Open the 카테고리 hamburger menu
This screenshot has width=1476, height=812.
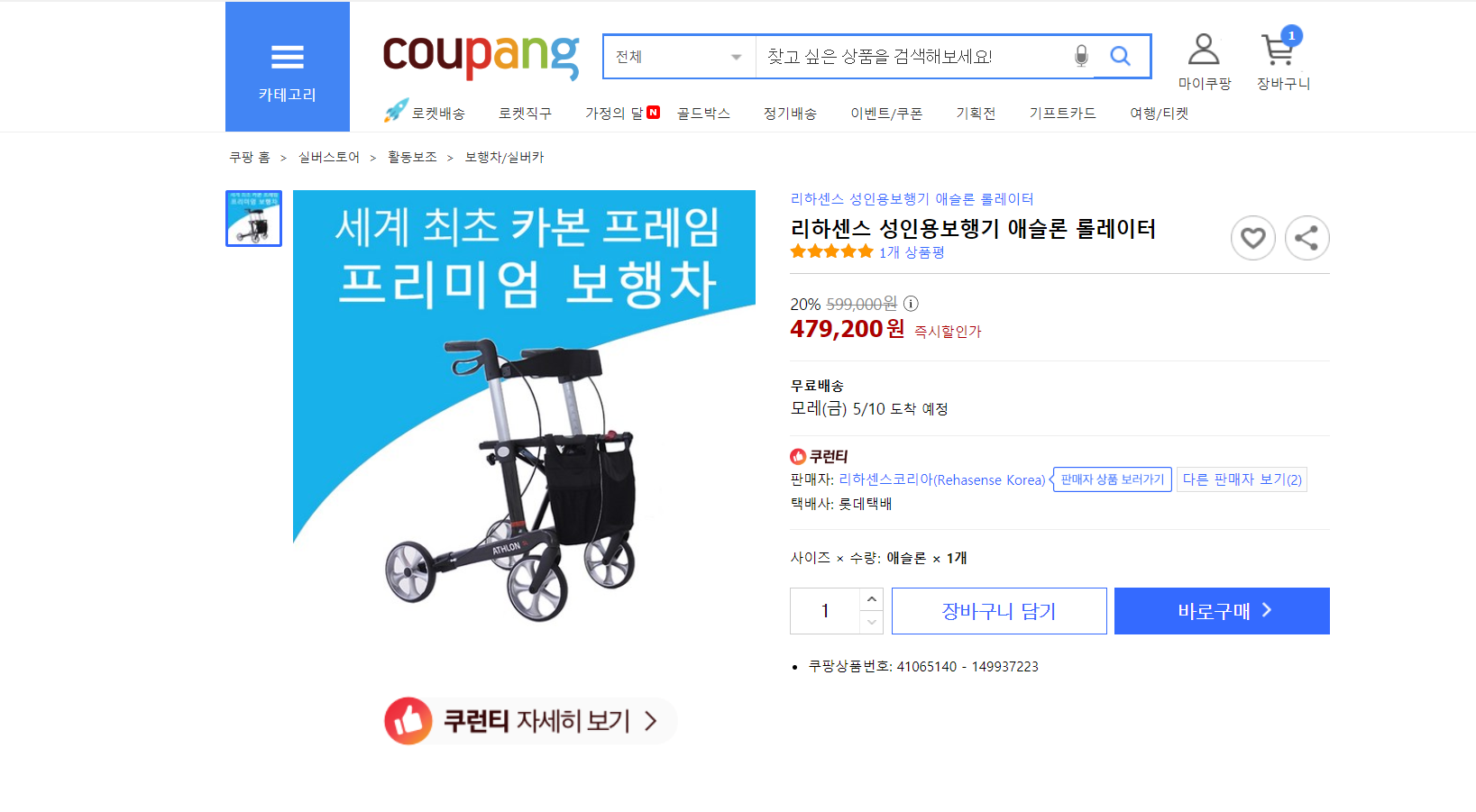pos(287,67)
